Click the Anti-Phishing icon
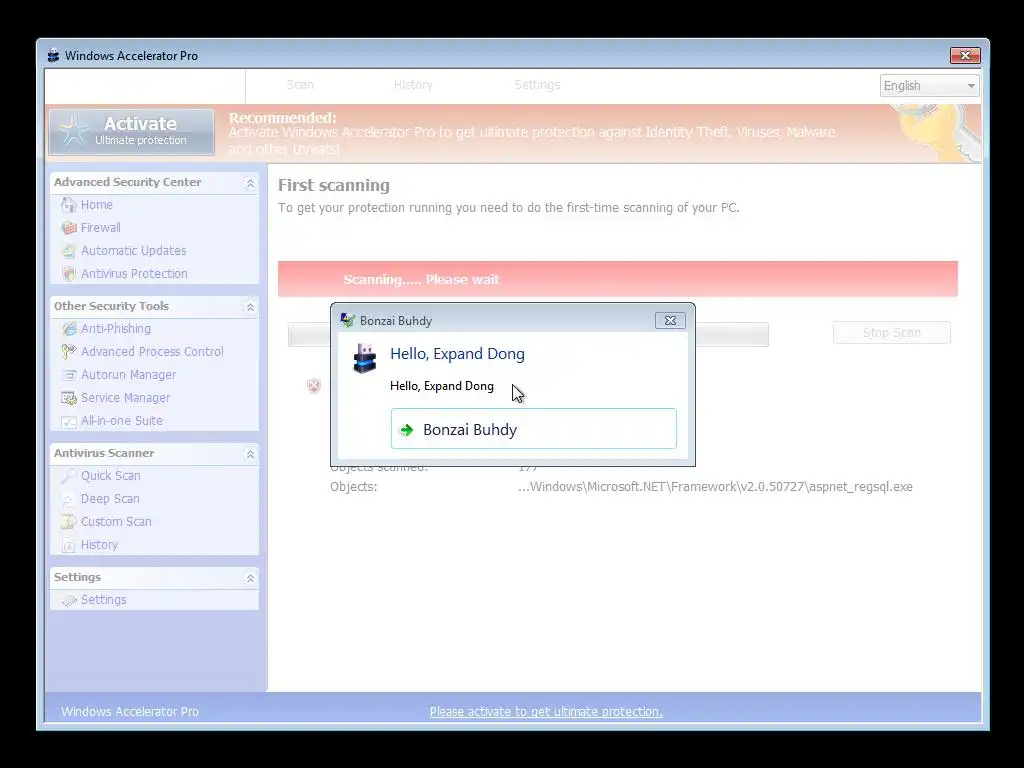Image resolution: width=1024 pixels, height=768 pixels. point(69,328)
